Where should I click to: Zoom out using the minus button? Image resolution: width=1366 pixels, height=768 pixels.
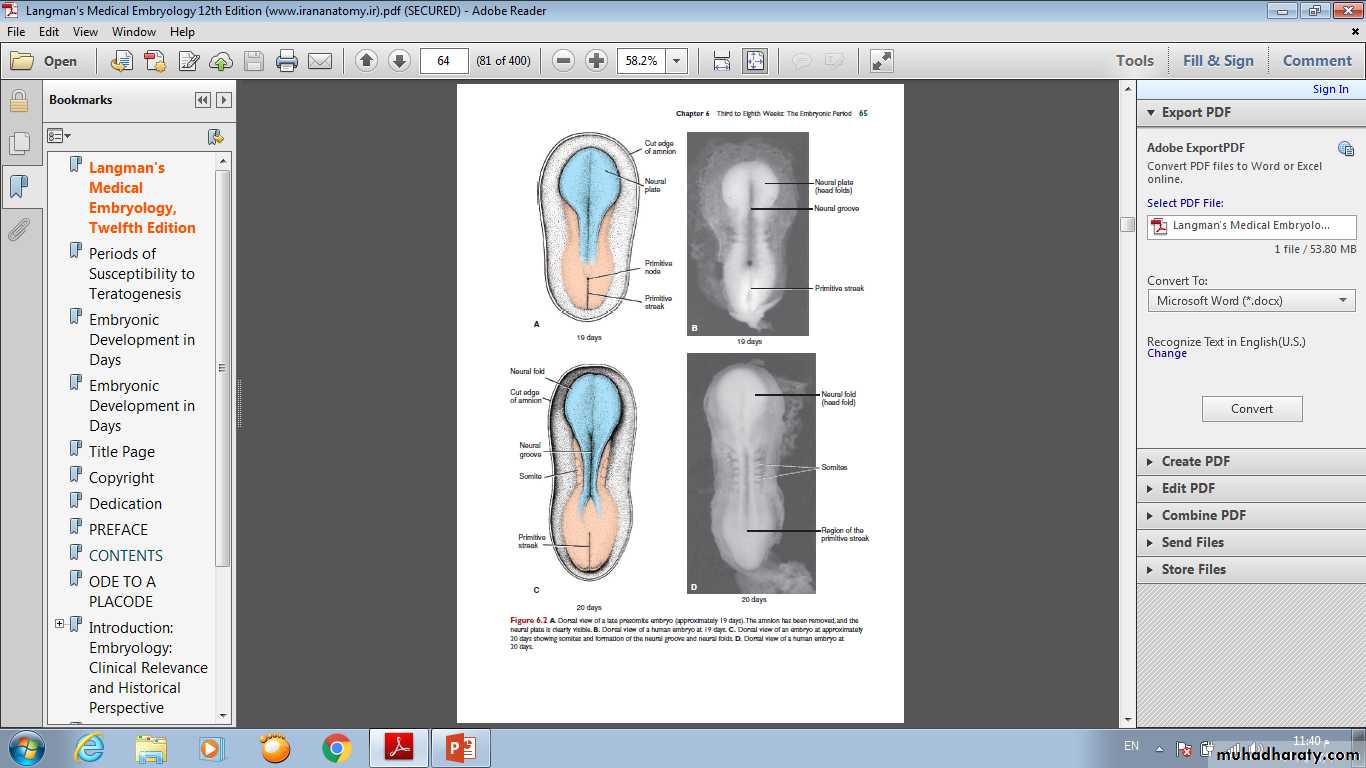point(563,61)
